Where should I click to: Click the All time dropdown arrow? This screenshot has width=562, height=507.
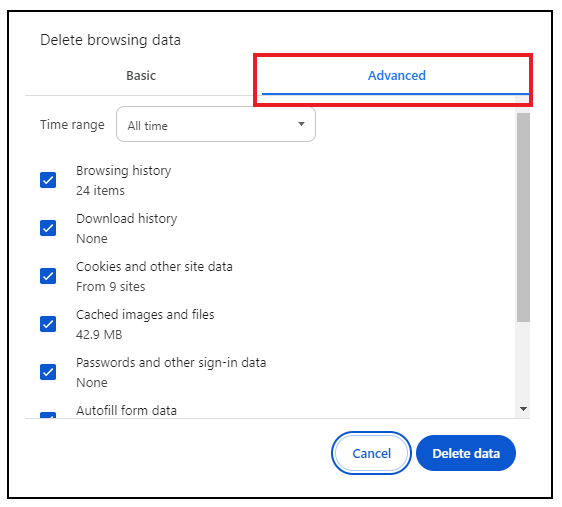[x=301, y=124]
